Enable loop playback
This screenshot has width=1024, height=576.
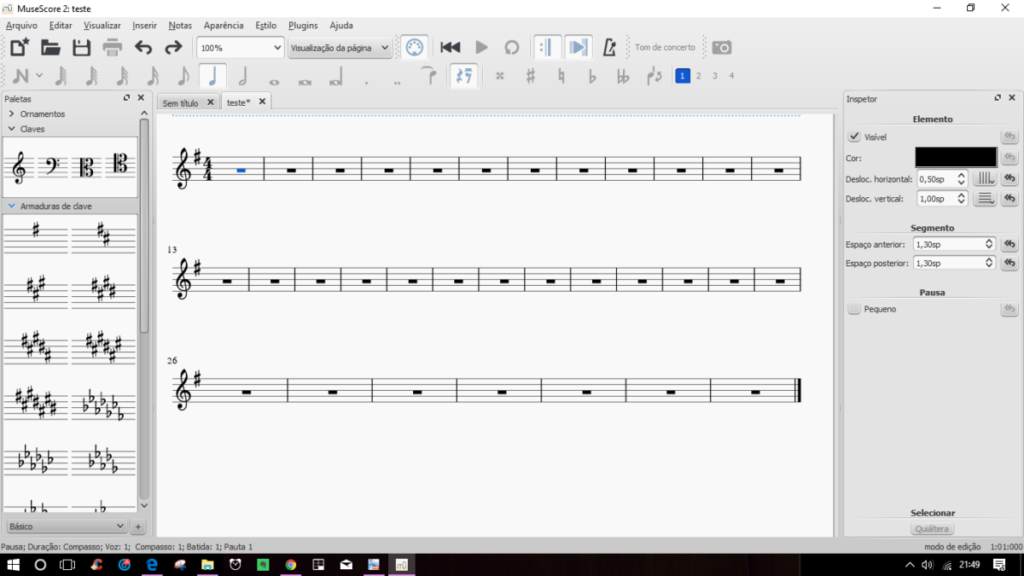(x=512, y=47)
